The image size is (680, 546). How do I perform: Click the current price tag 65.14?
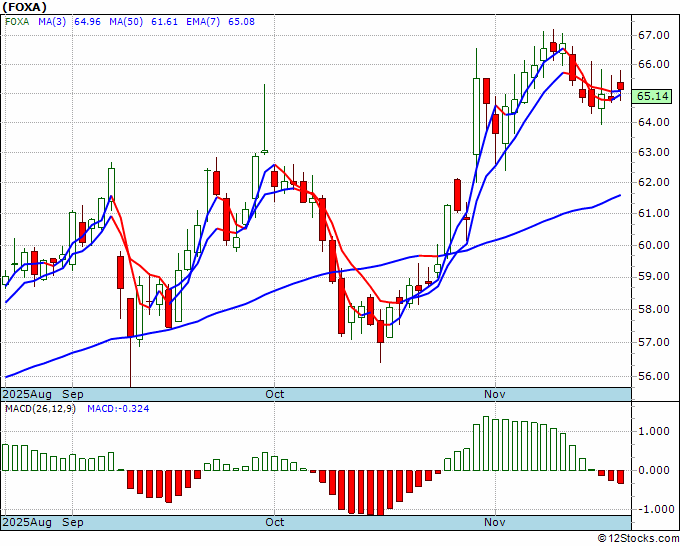coord(654,96)
